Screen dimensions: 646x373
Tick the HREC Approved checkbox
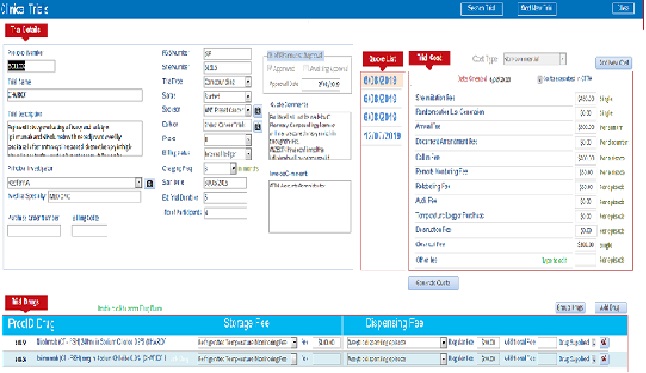tap(269, 68)
